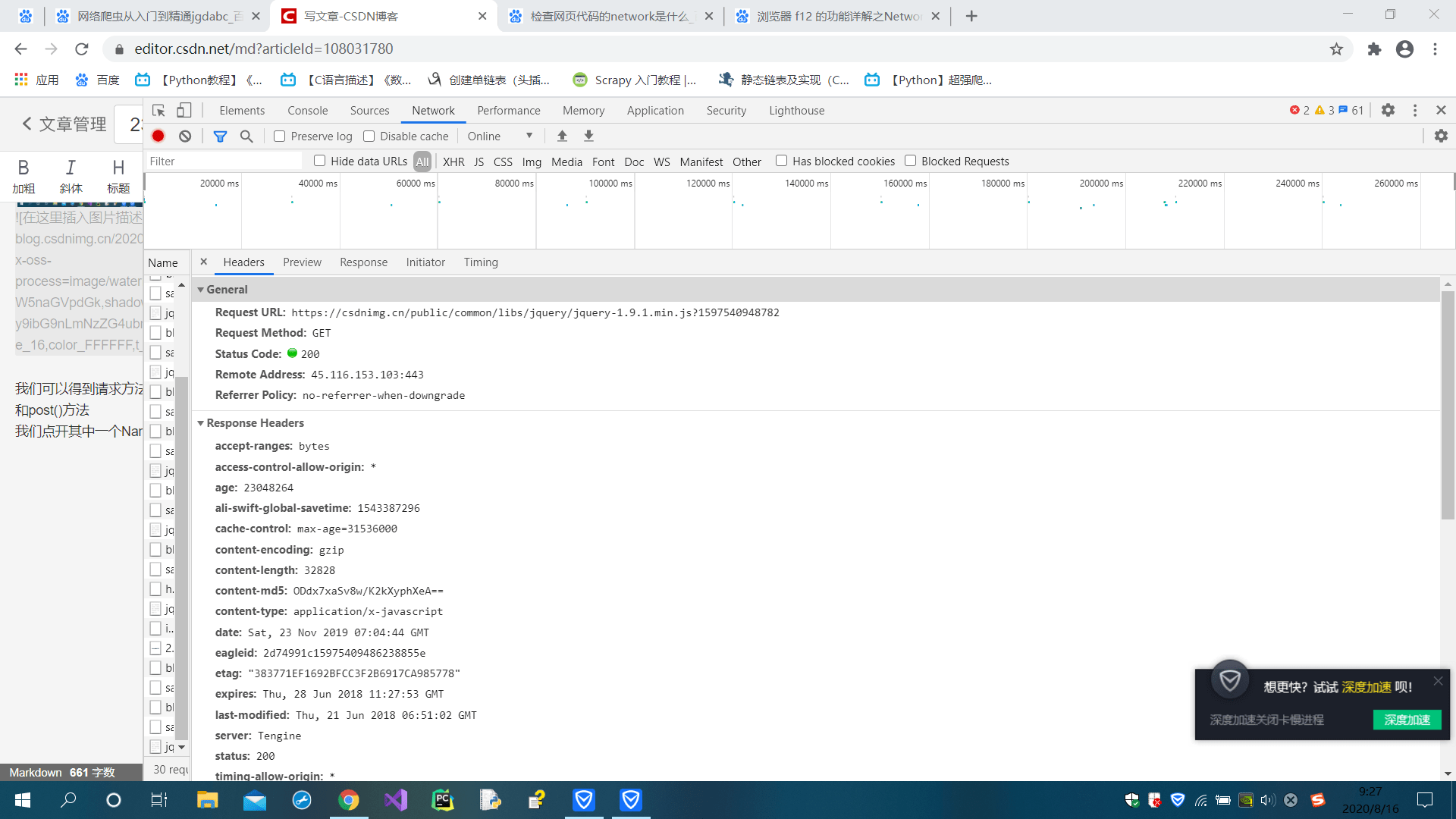Click the search icon in DevTools
The width and height of the screenshot is (1456, 819).
click(246, 136)
